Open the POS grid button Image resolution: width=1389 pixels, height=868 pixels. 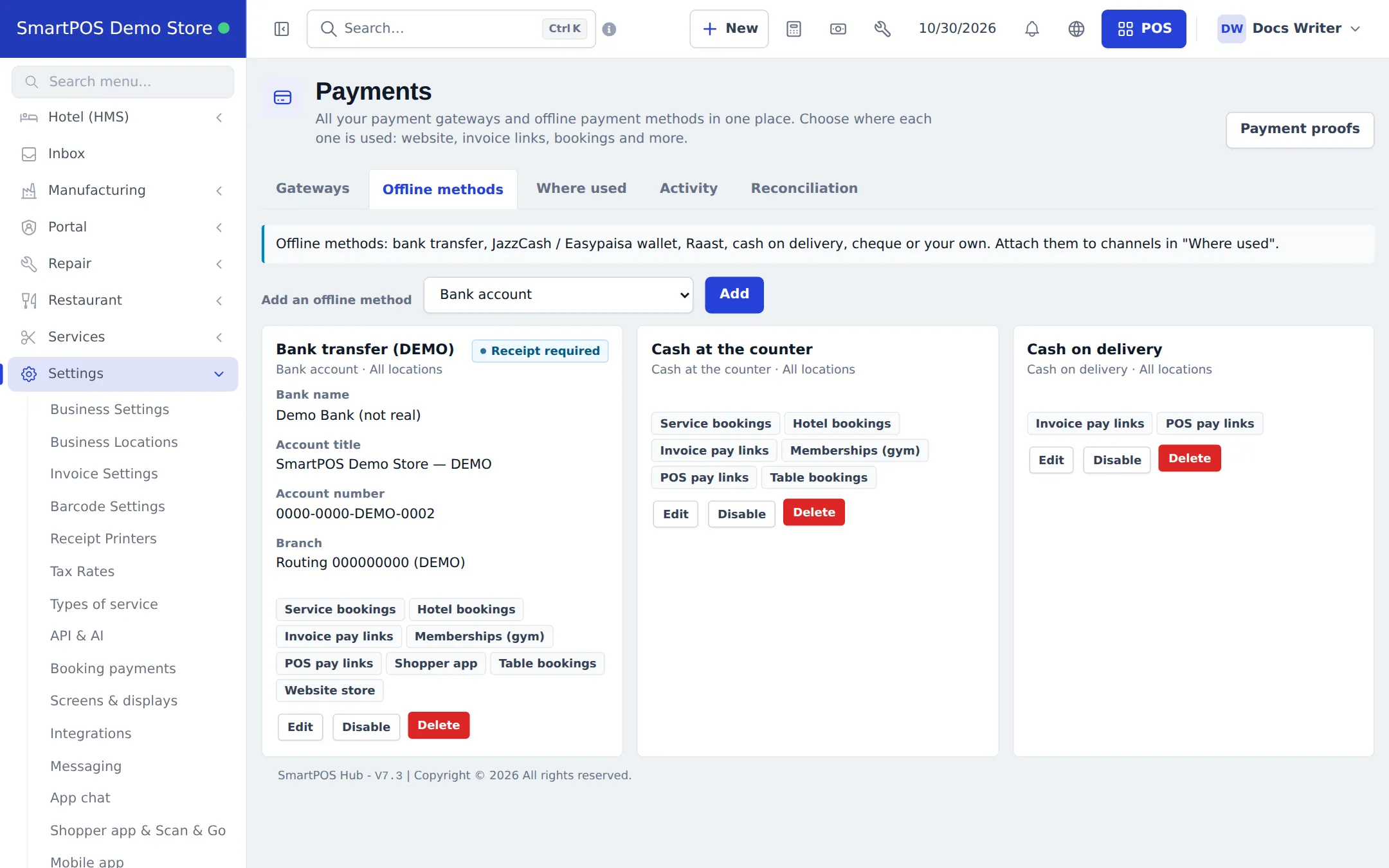click(x=1143, y=29)
